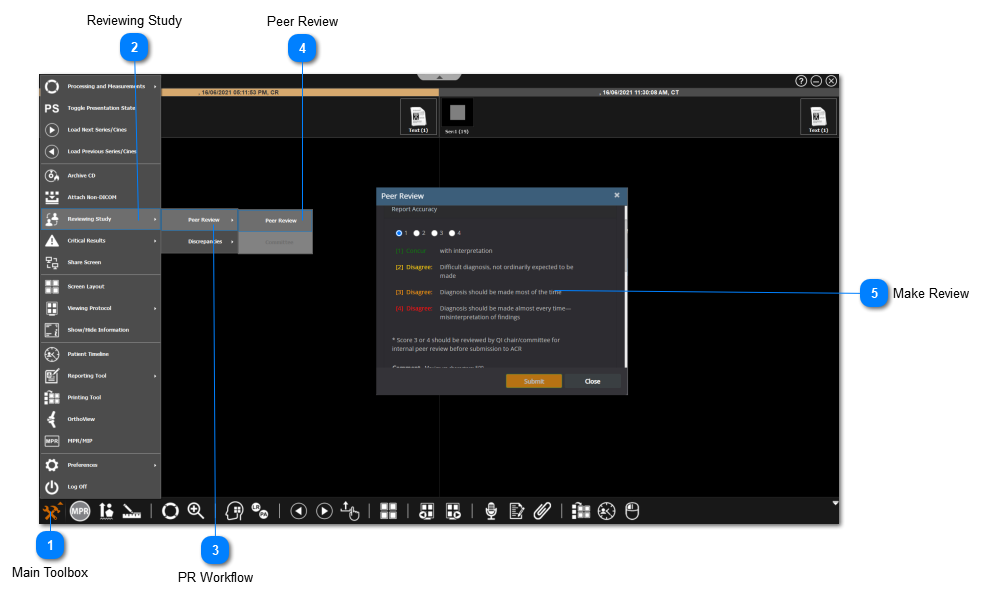Click the Archive CD icon

click(52, 175)
